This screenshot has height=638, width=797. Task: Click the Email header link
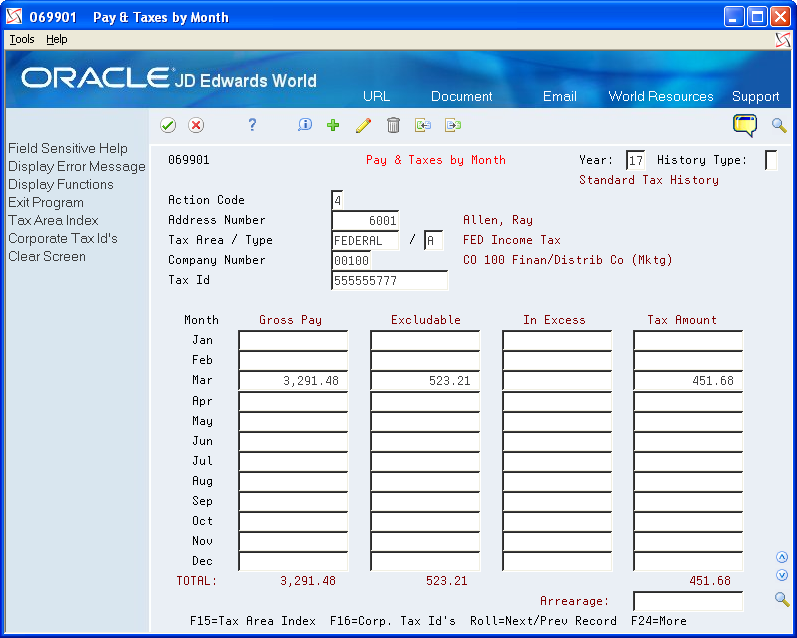pyautogui.click(x=560, y=96)
